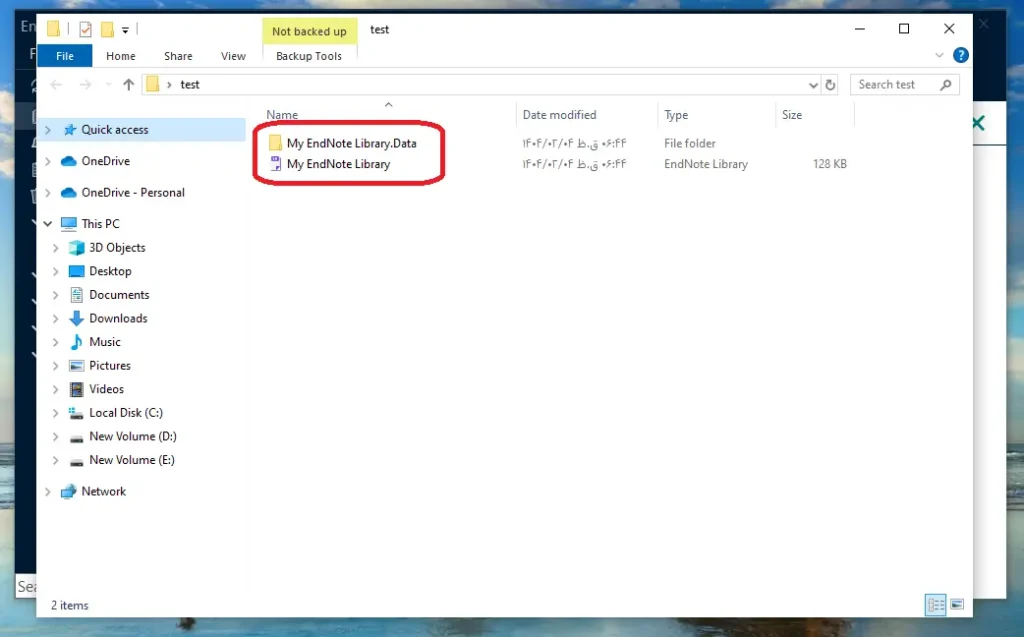Sort by the Type column header
This screenshot has width=1024, height=637.
[x=676, y=115]
